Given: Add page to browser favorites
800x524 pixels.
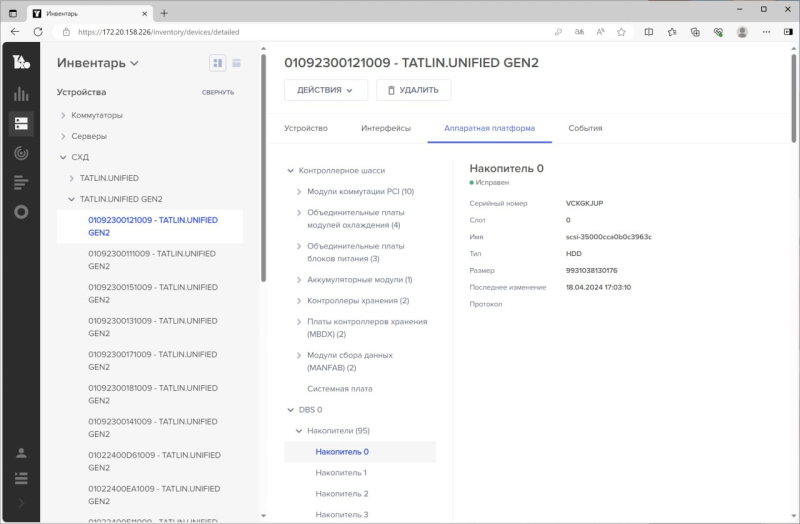Looking at the screenshot, I should click(621, 32).
